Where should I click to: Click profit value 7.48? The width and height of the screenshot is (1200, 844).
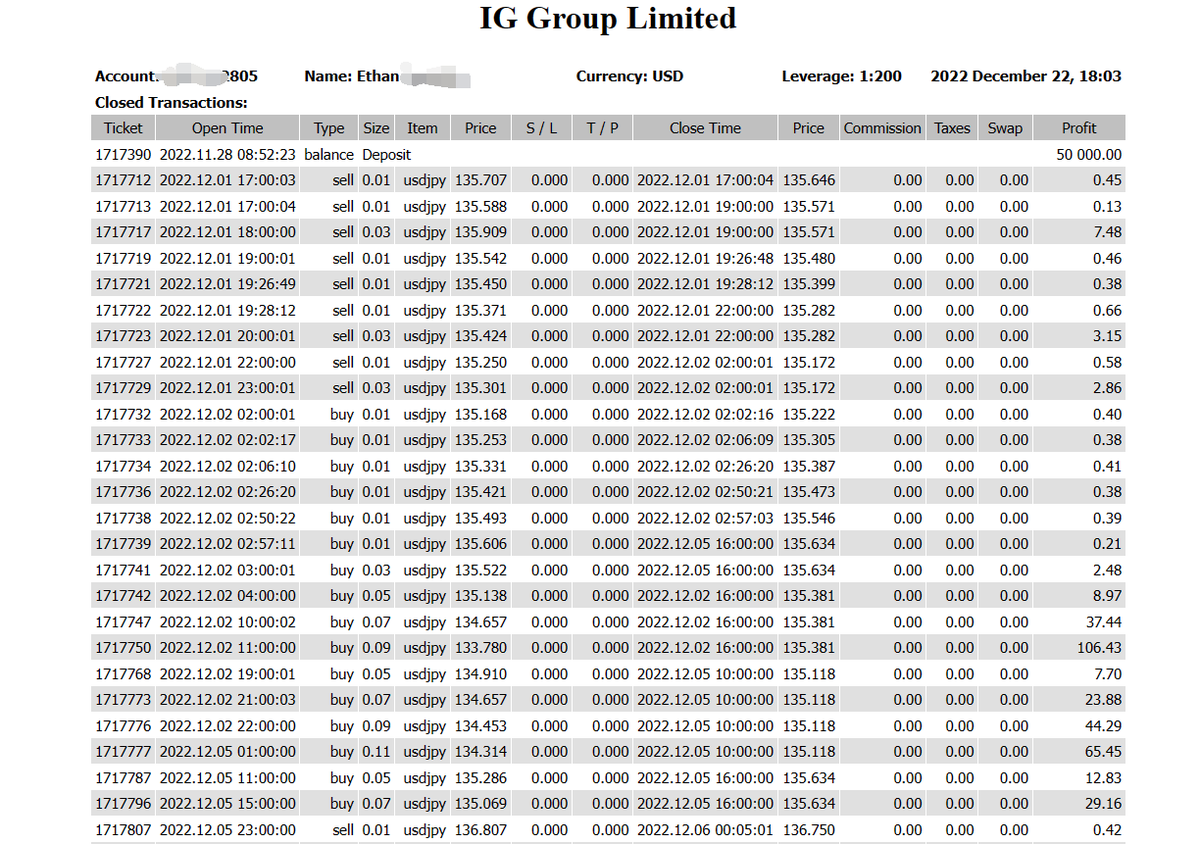[x=1108, y=232]
